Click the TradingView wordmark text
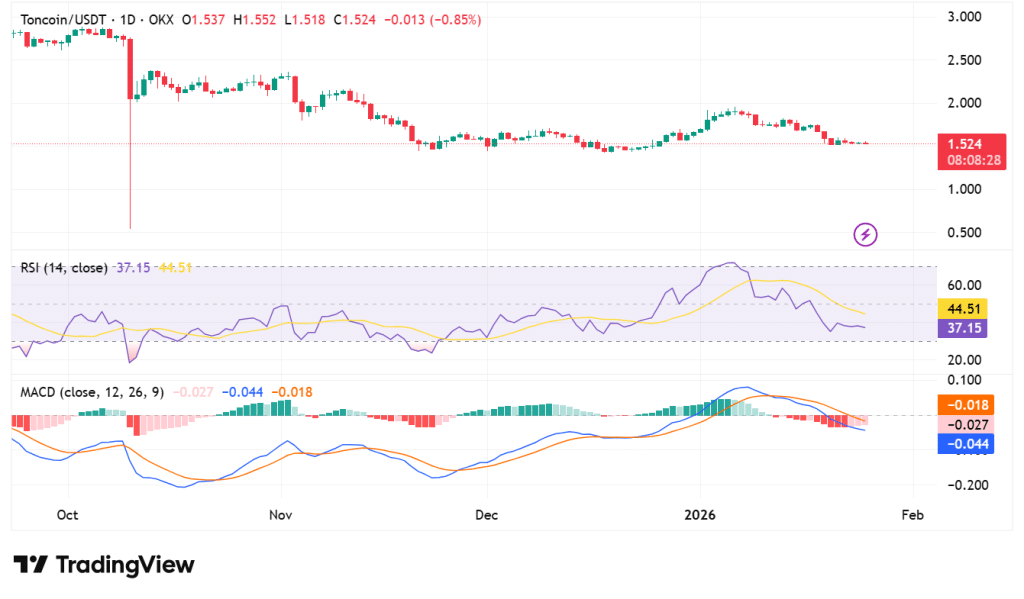Image resolution: width=1024 pixels, height=599 pixels. click(125, 565)
